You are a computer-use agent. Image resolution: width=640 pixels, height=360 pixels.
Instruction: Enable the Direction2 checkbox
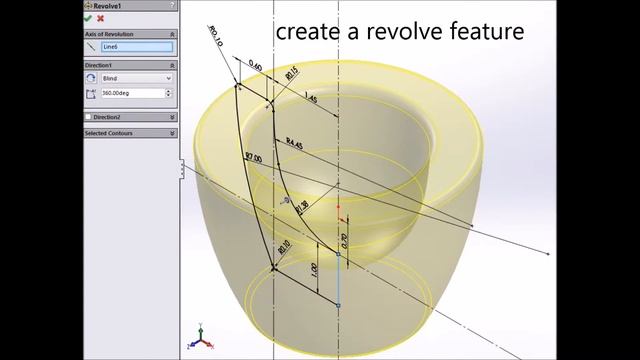click(x=88, y=117)
